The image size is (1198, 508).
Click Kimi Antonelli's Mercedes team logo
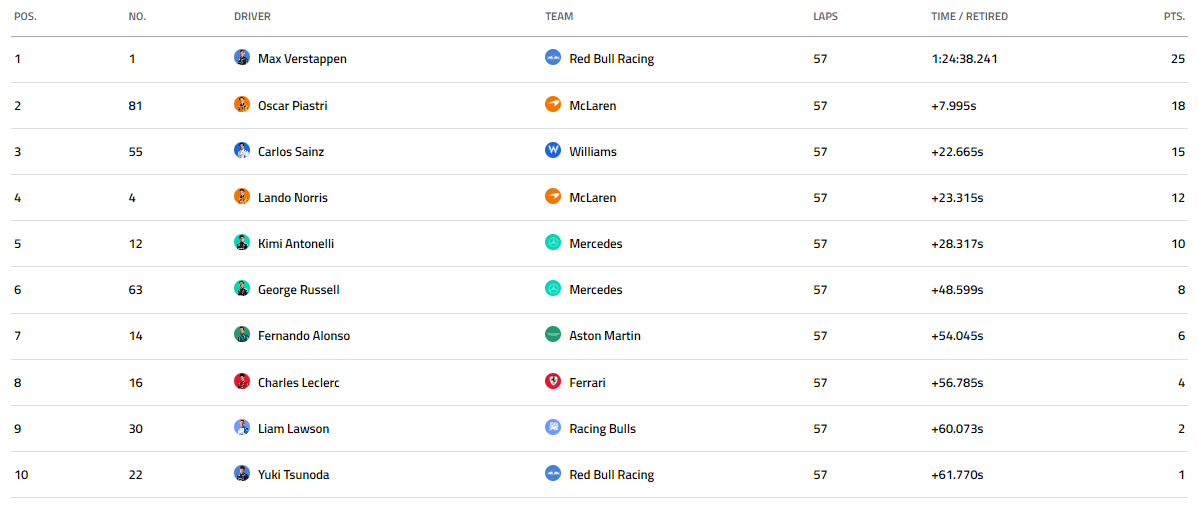click(553, 243)
